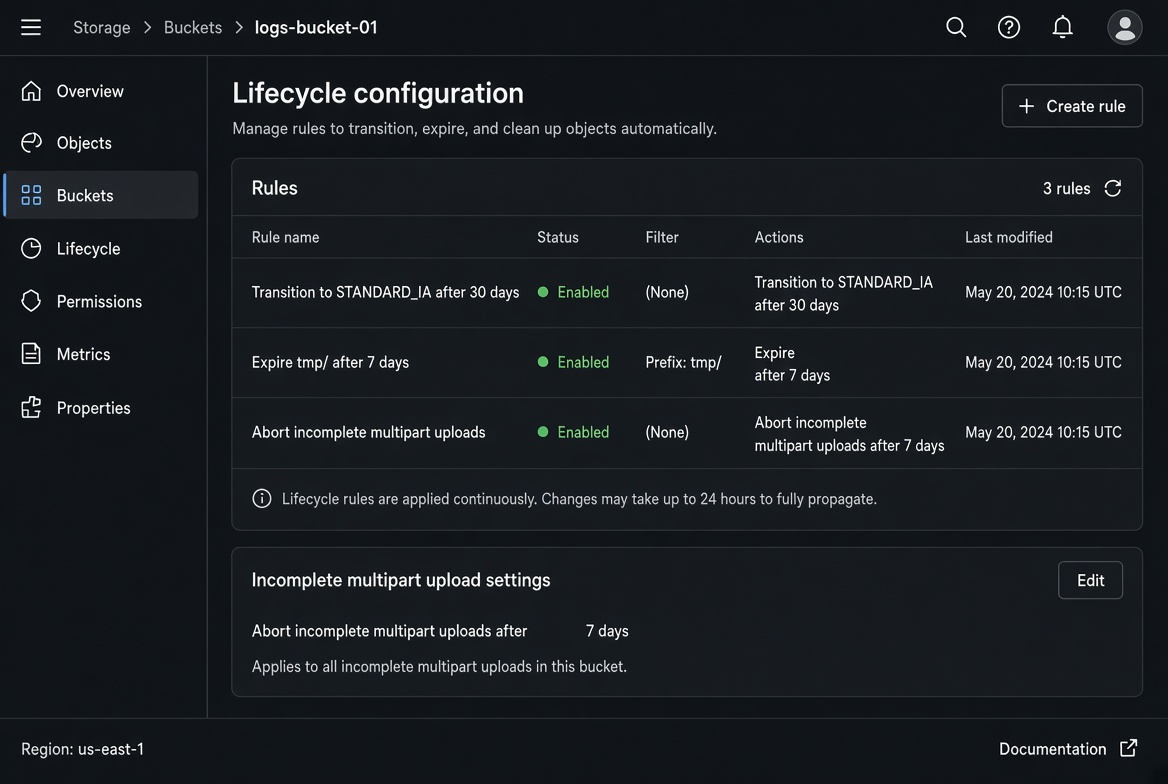The image size is (1168, 784).
Task: Click Last modified date of Transition rule
Action: pos(1043,292)
